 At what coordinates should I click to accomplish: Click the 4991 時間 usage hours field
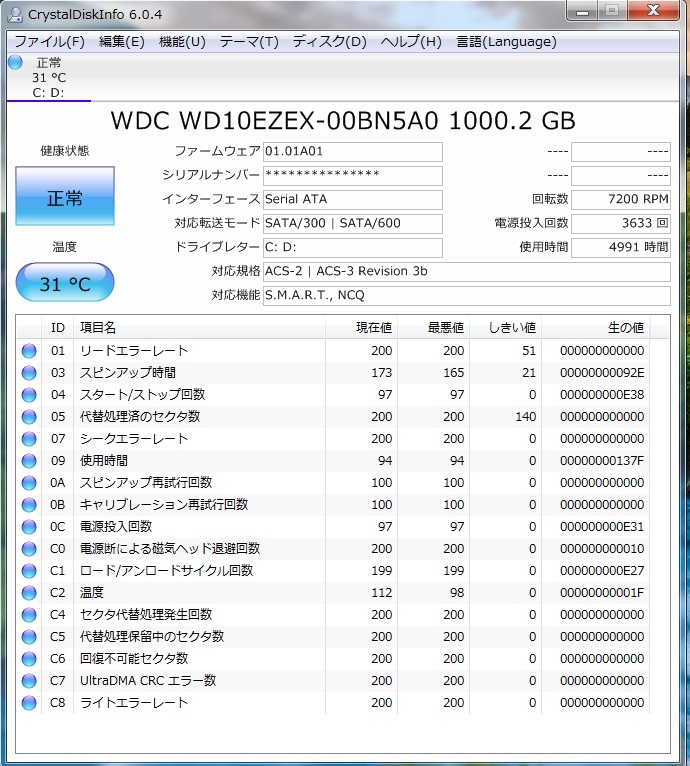(621, 247)
